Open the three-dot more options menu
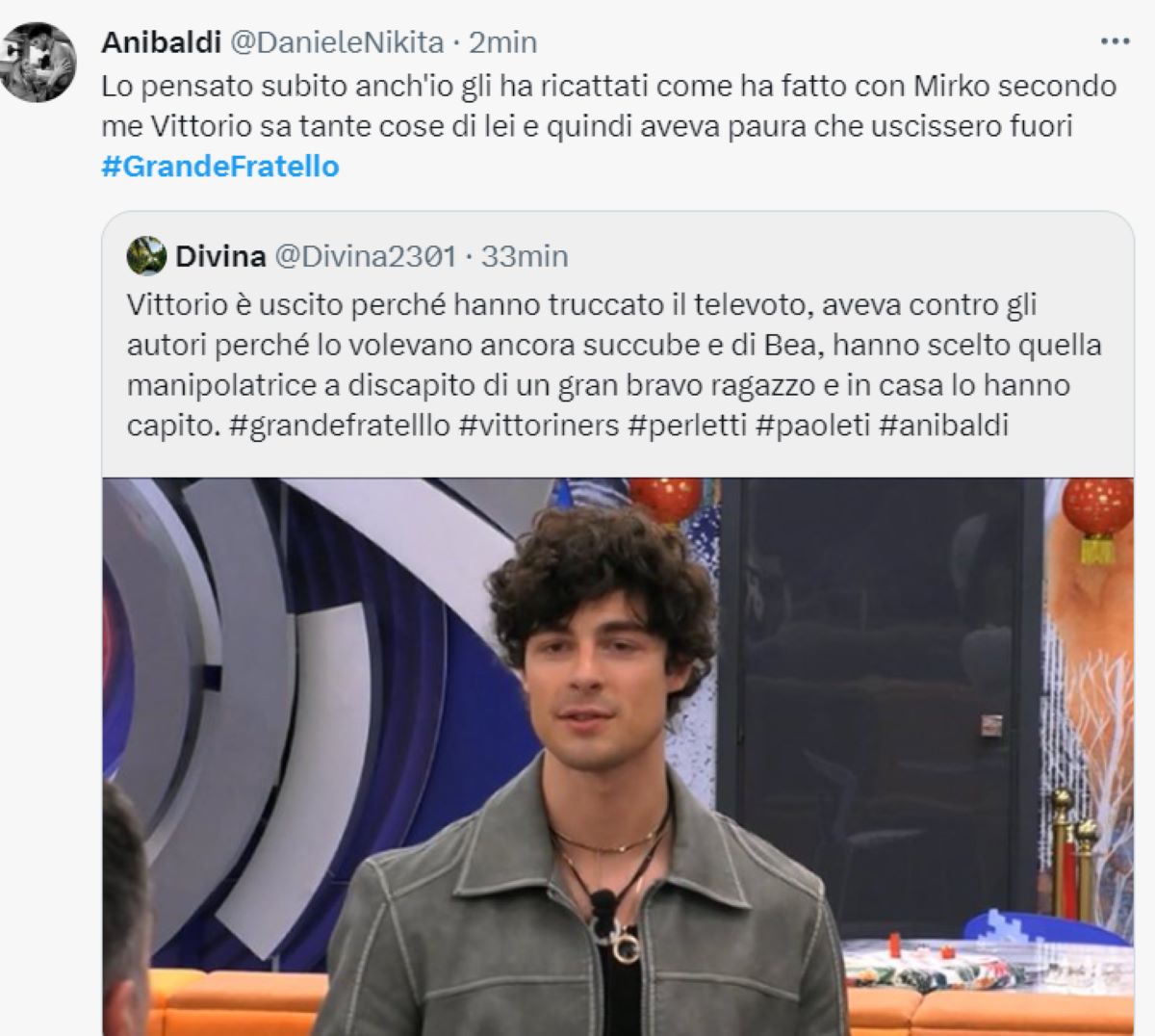 (1115, 42)
